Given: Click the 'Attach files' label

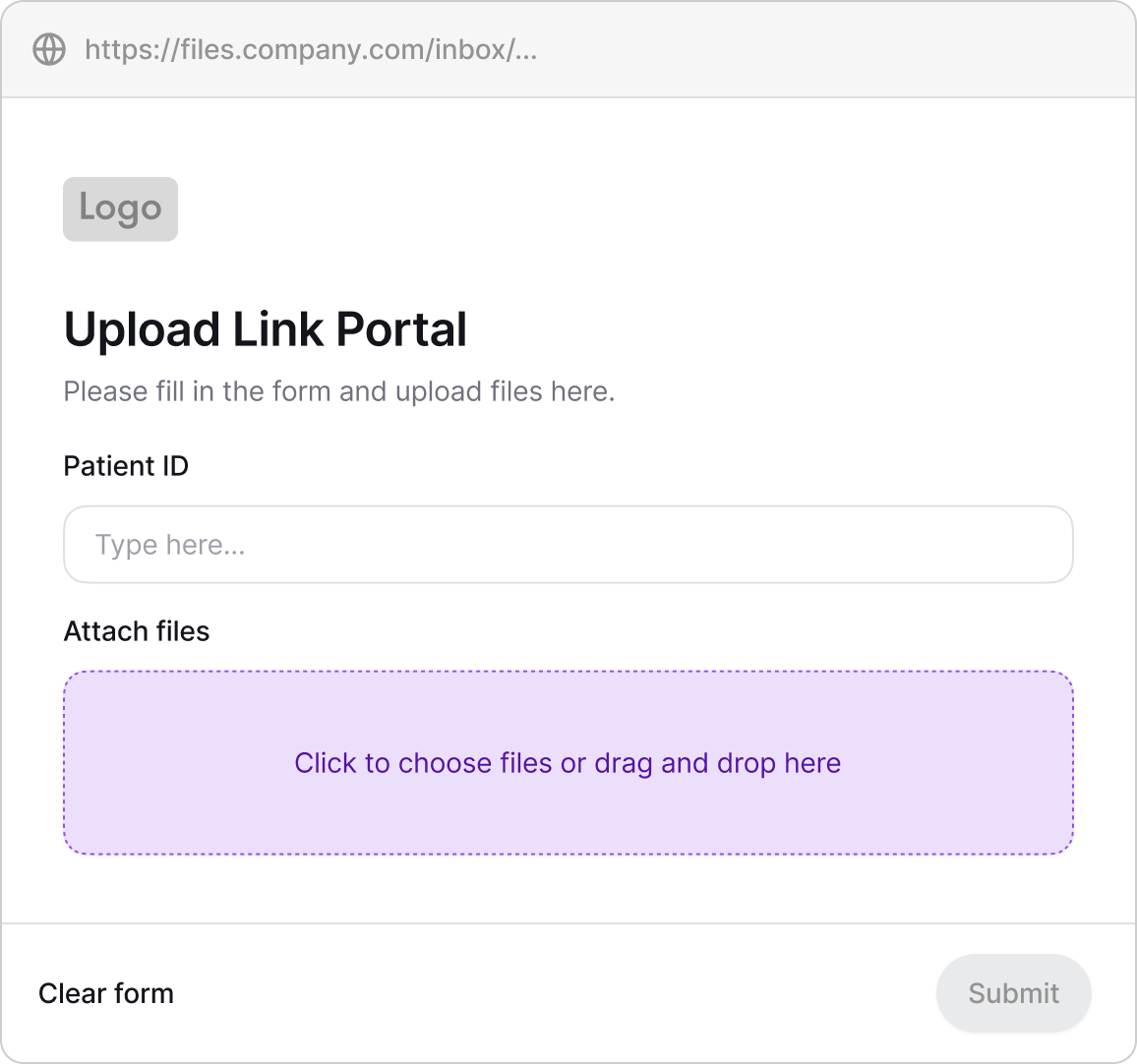Looking at the screenshot, I should [x=137, y=631].
